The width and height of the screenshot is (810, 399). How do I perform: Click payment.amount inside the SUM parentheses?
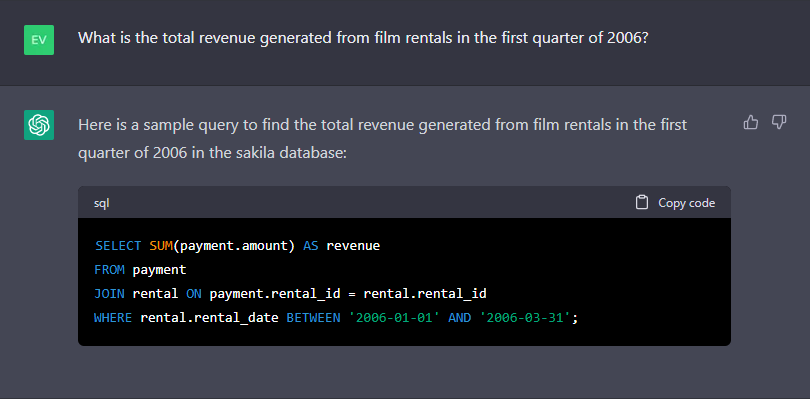tap(233, 245)
